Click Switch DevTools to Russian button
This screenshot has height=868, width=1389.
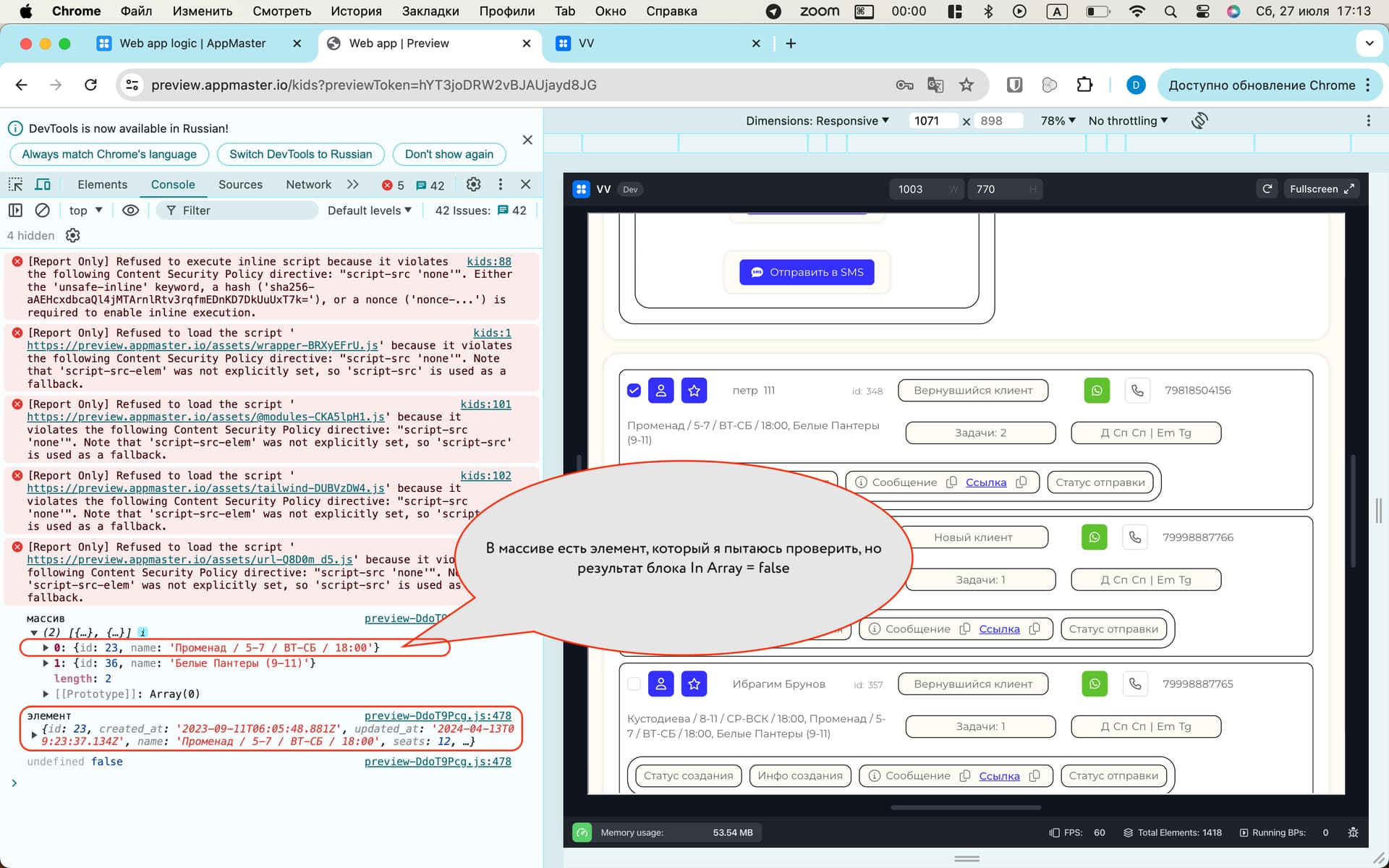pyautogui.click(x=300, y=154)
